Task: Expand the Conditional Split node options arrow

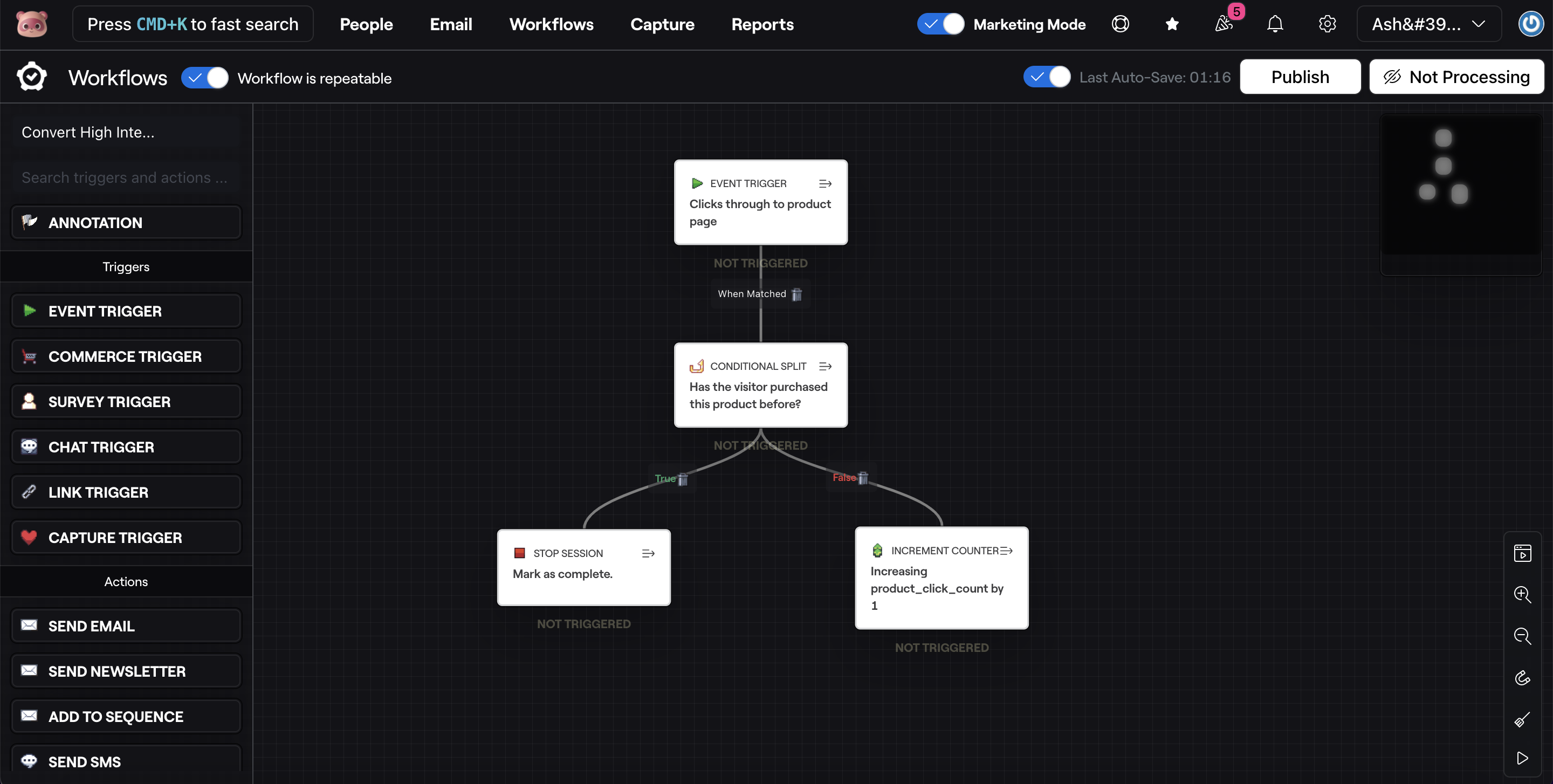Action: pyautogui.click(x=824, y=367)
